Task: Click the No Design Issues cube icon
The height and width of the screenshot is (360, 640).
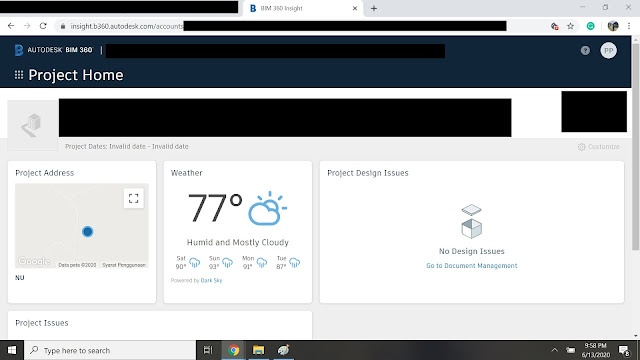Action: point(471,222)
